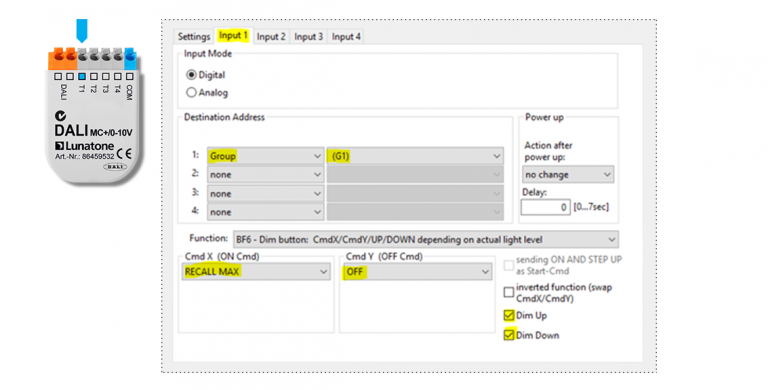Screen dimensions: 768x390
Task: Open the Action after power up dropdown
Action: [x=568, y=174]
